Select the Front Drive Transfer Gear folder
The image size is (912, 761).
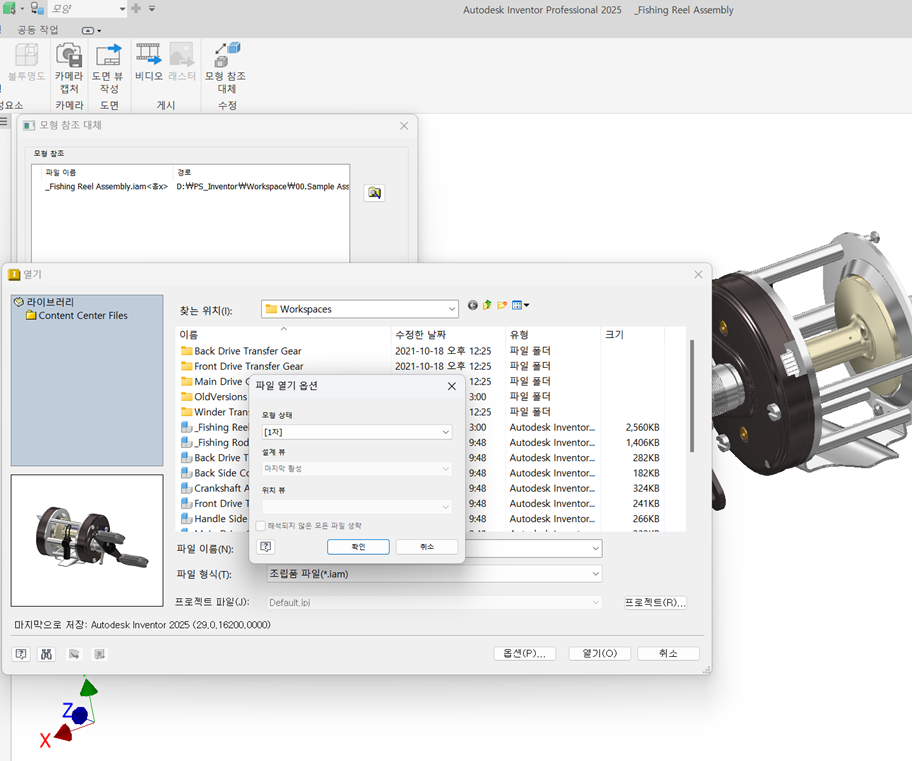coord(243,366)
